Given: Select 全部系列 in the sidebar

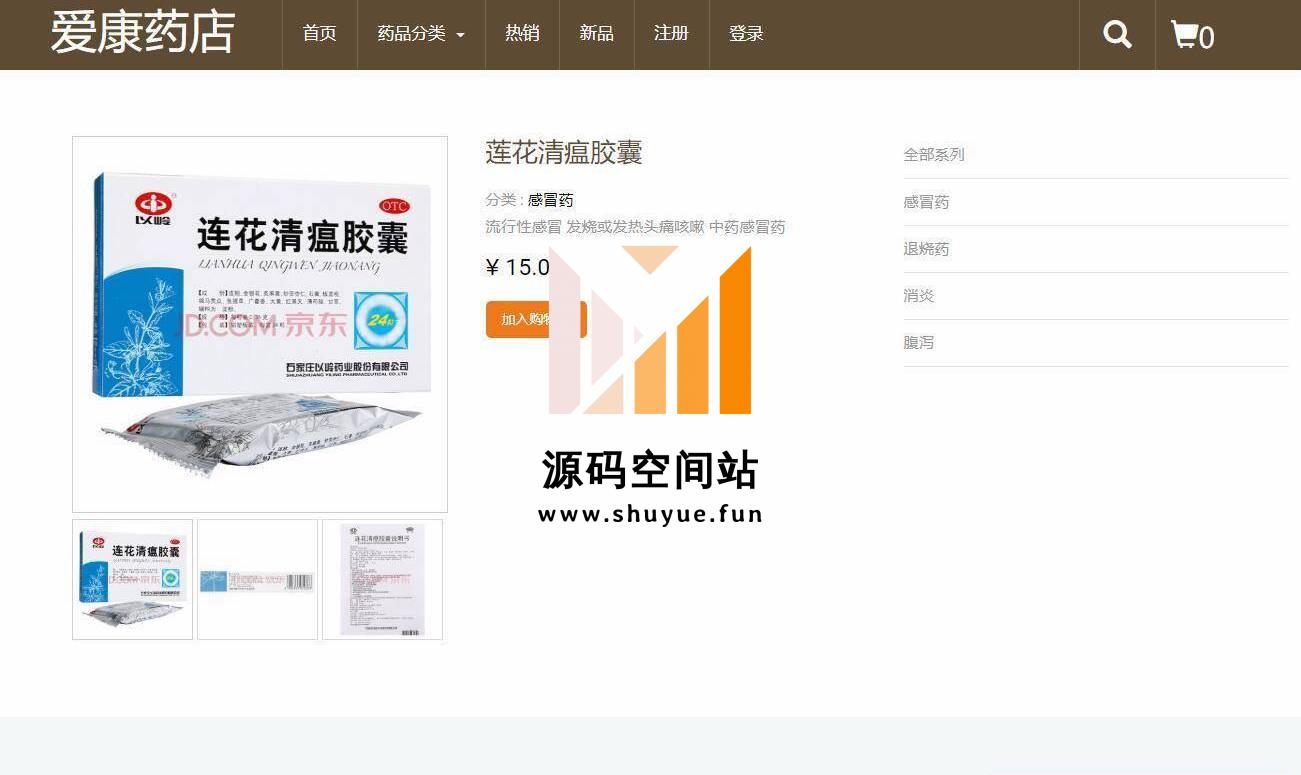Looking at the screenshot, I should (934, 155).
